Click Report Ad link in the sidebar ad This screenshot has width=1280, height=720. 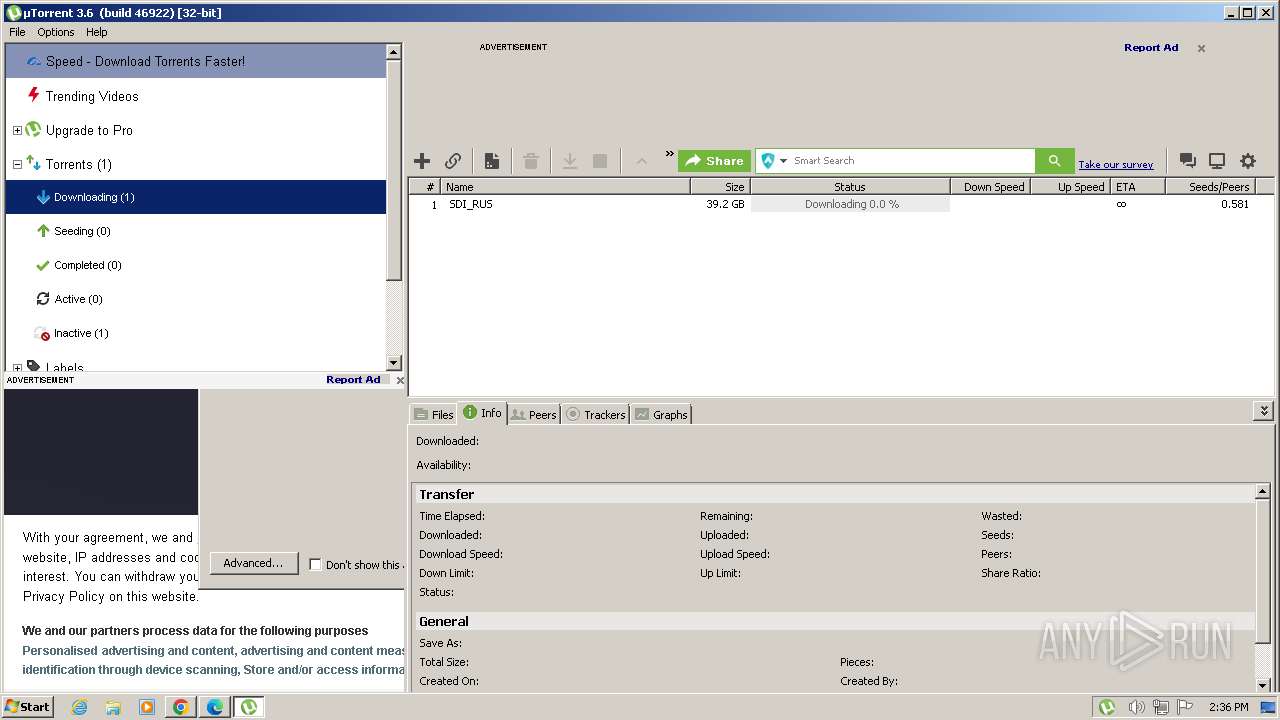[x=353, y=380]
